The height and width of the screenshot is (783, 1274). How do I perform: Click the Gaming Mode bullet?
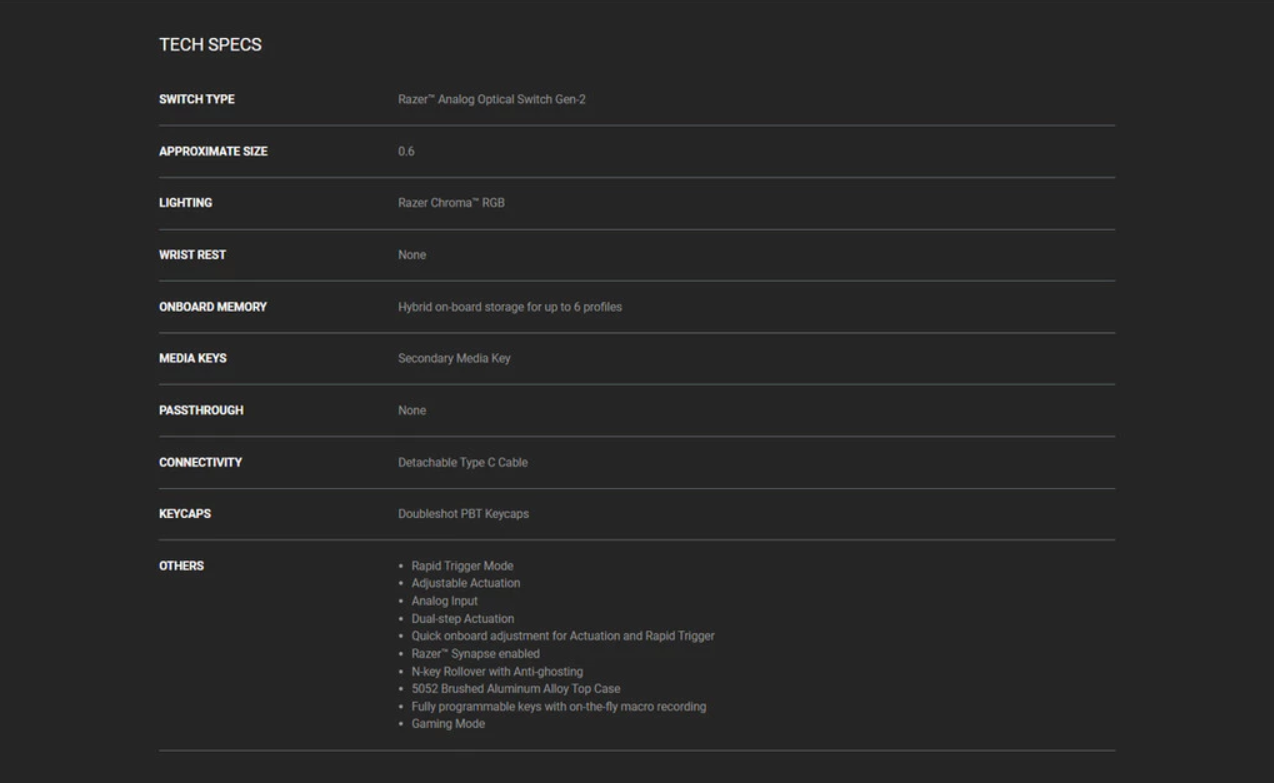(448, 724)
